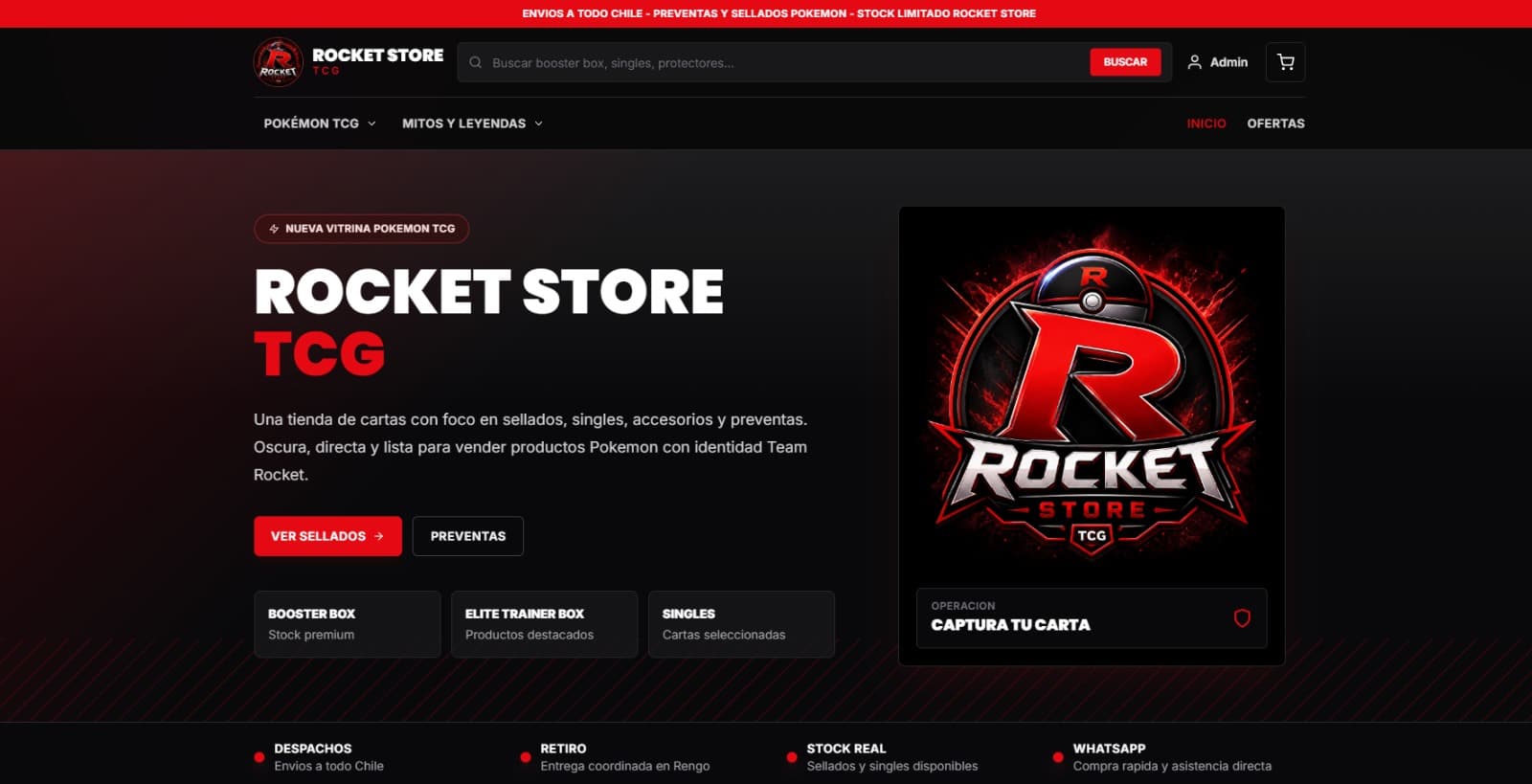Click the shield icon in Captura tu carta
Image resolution: width=1532 pixels, height=784 pixels.
coord(1242,618)
